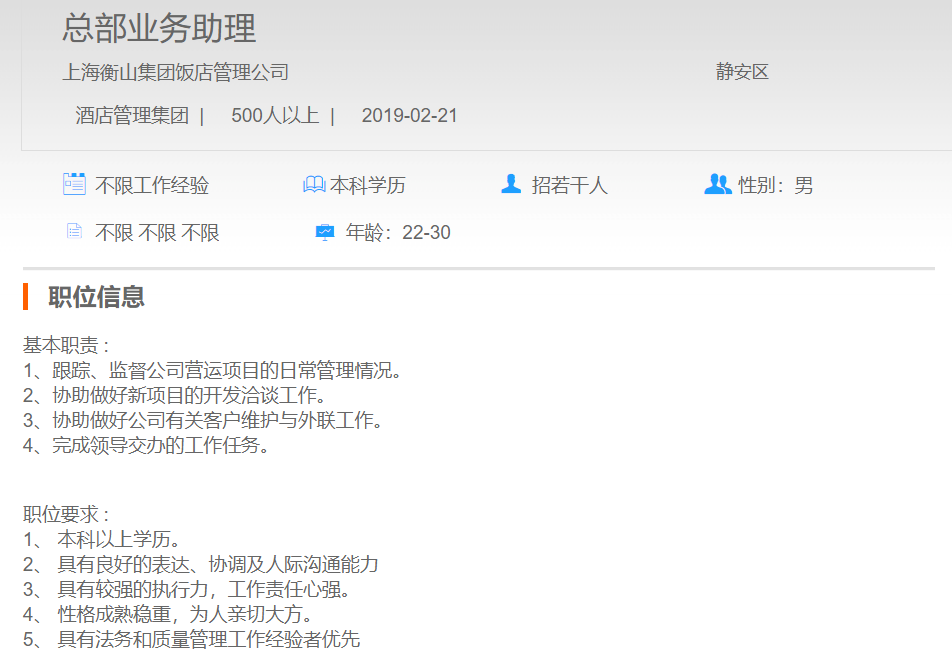
Task: Click the 500人以上 company size label
Action: (x=275, y=115)
